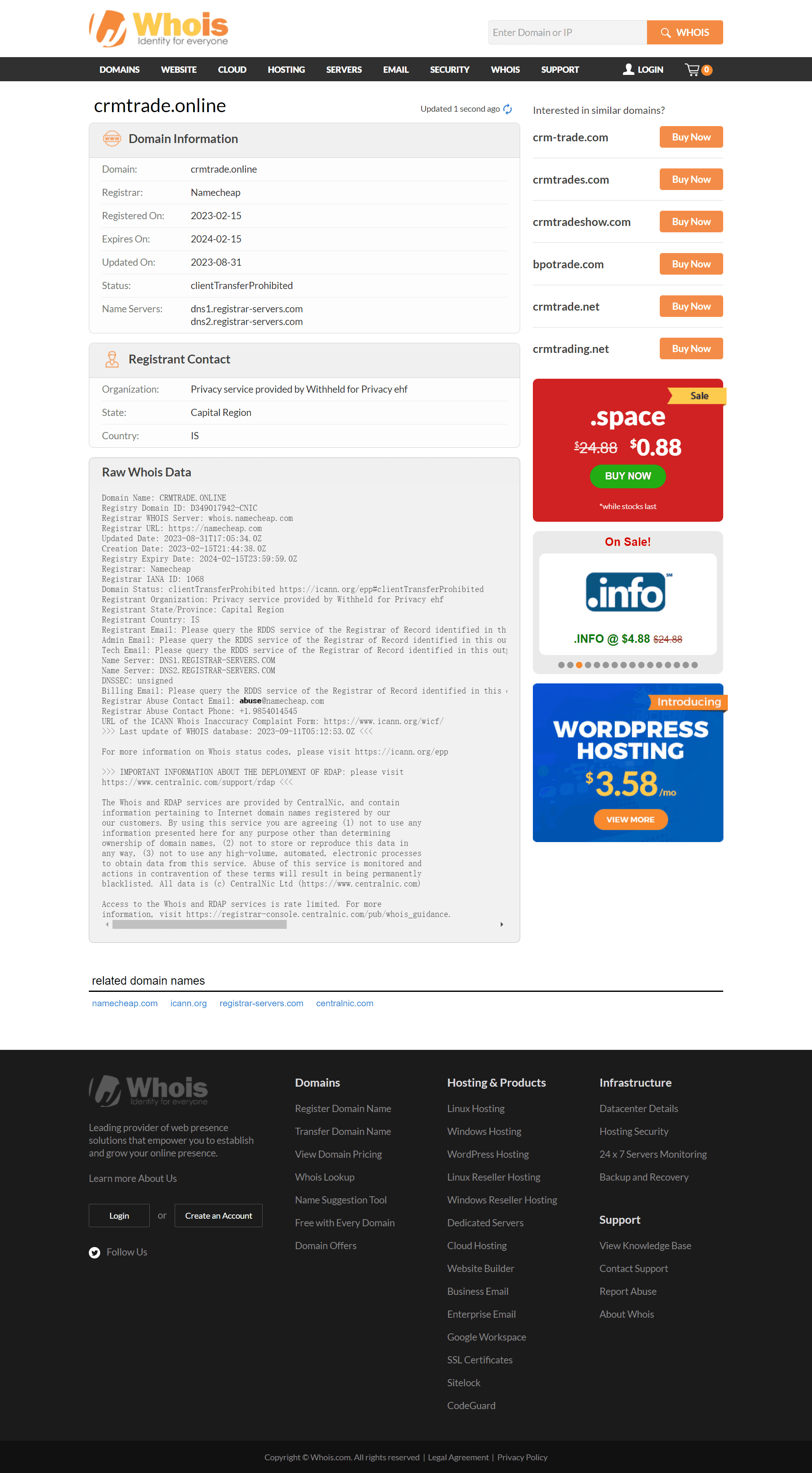The width and height of the screenshot is (812, 1473).
Task: Open Register Domain Name footer link
Action: pos(343,1108)
